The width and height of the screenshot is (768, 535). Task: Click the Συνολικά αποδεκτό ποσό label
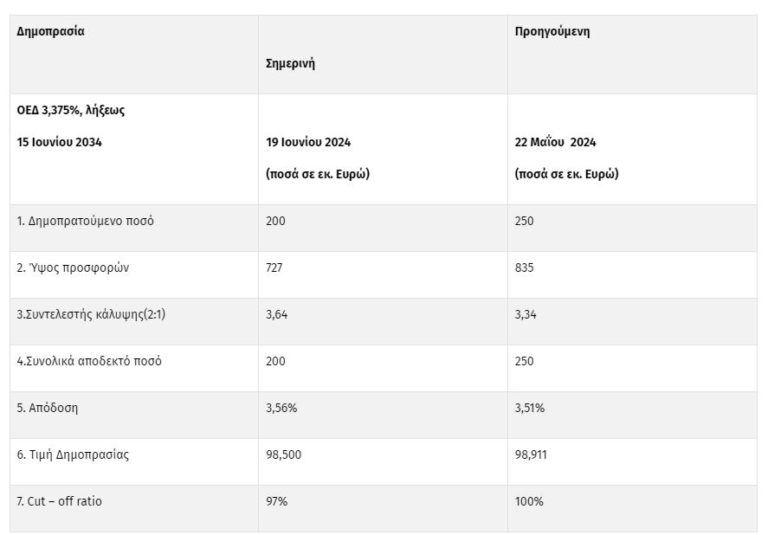click(90, 361)
